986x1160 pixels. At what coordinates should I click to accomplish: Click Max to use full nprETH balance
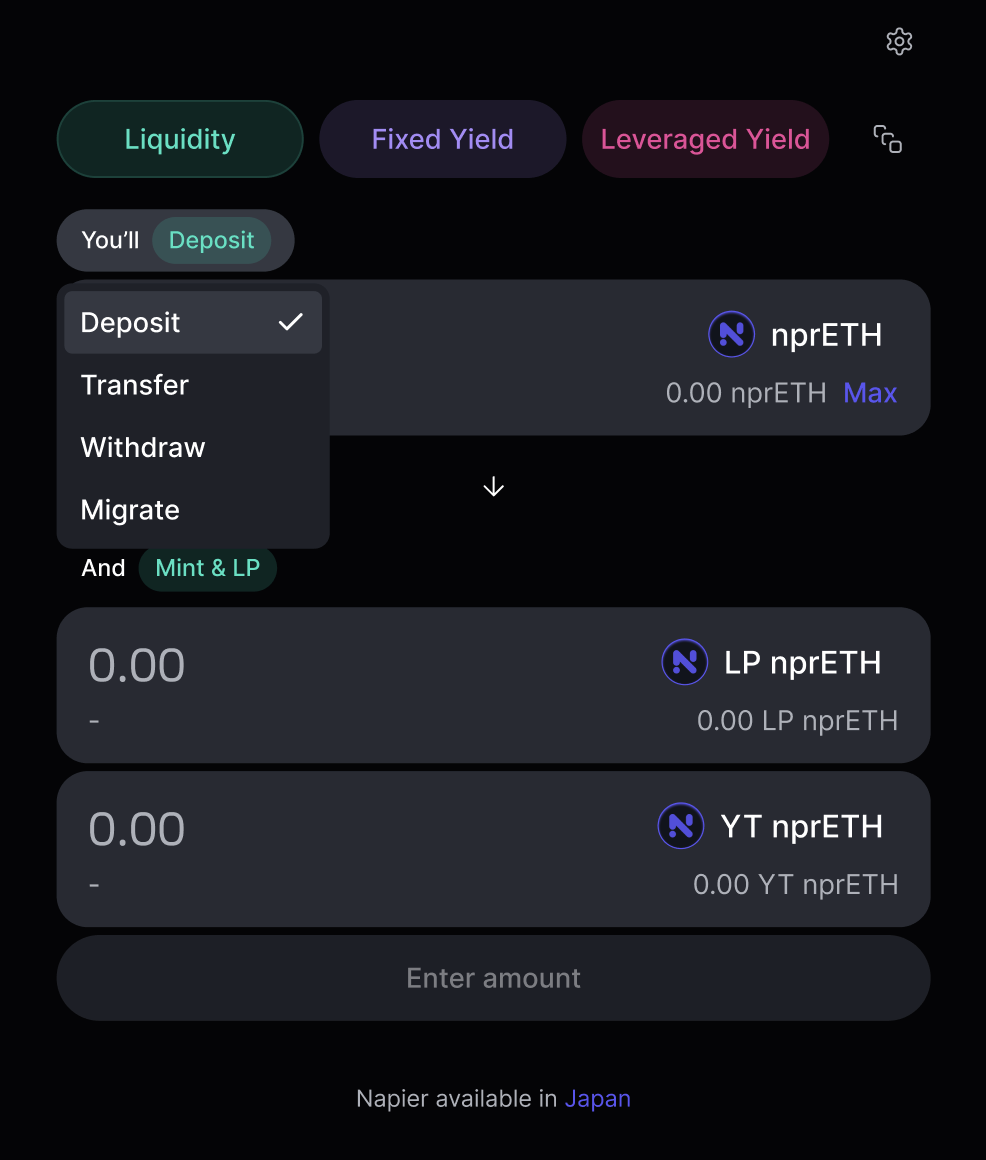pyautogui.click(x=870, y=393)
